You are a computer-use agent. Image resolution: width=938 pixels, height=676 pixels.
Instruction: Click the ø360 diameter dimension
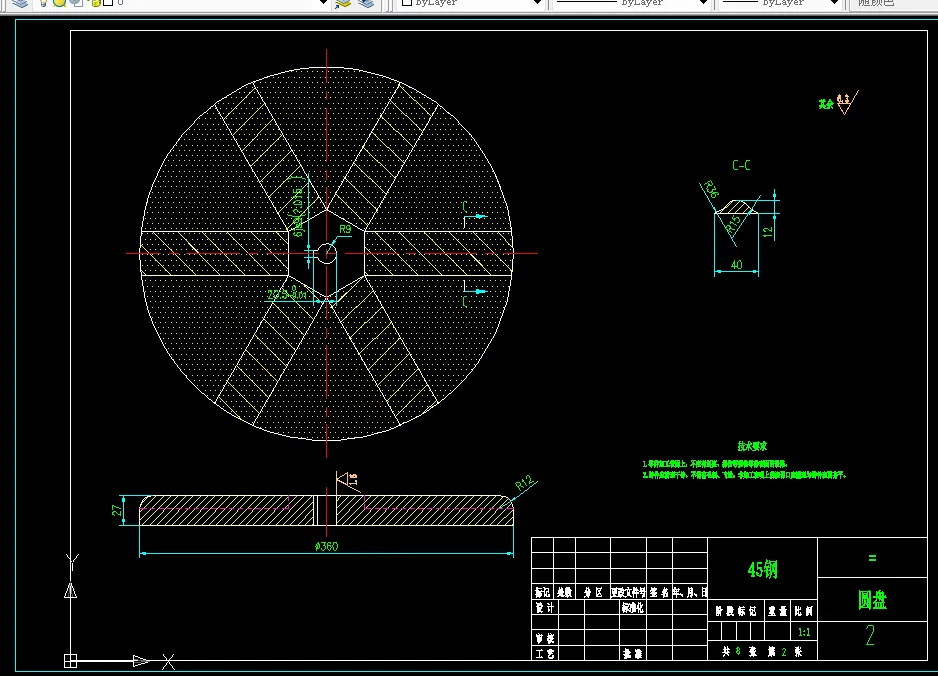pyautogui.click(x=327, y=546)
